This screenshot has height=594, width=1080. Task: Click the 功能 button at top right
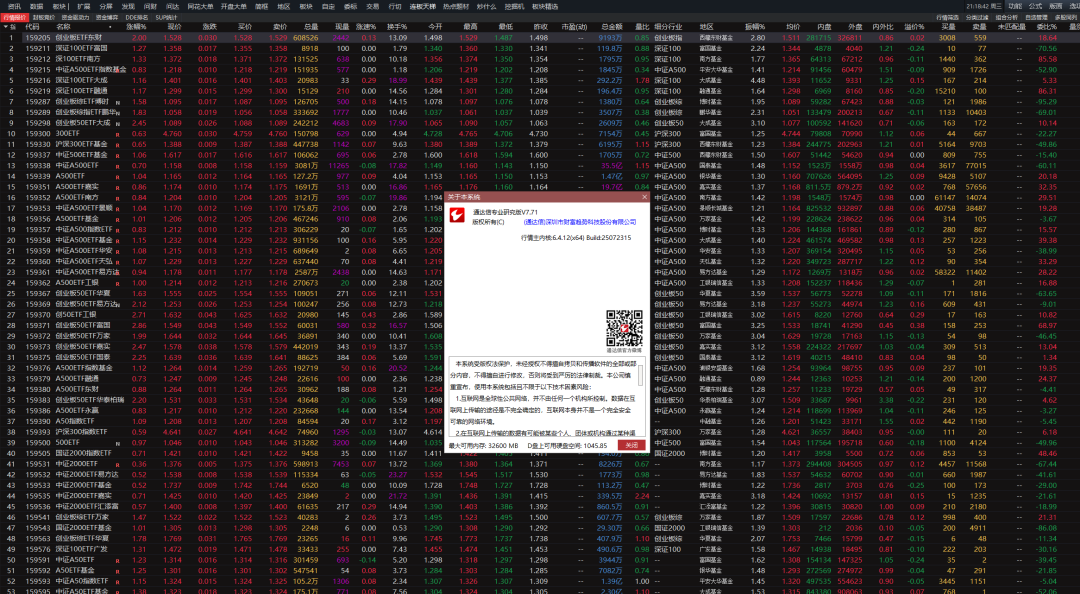click(1015, 6)
